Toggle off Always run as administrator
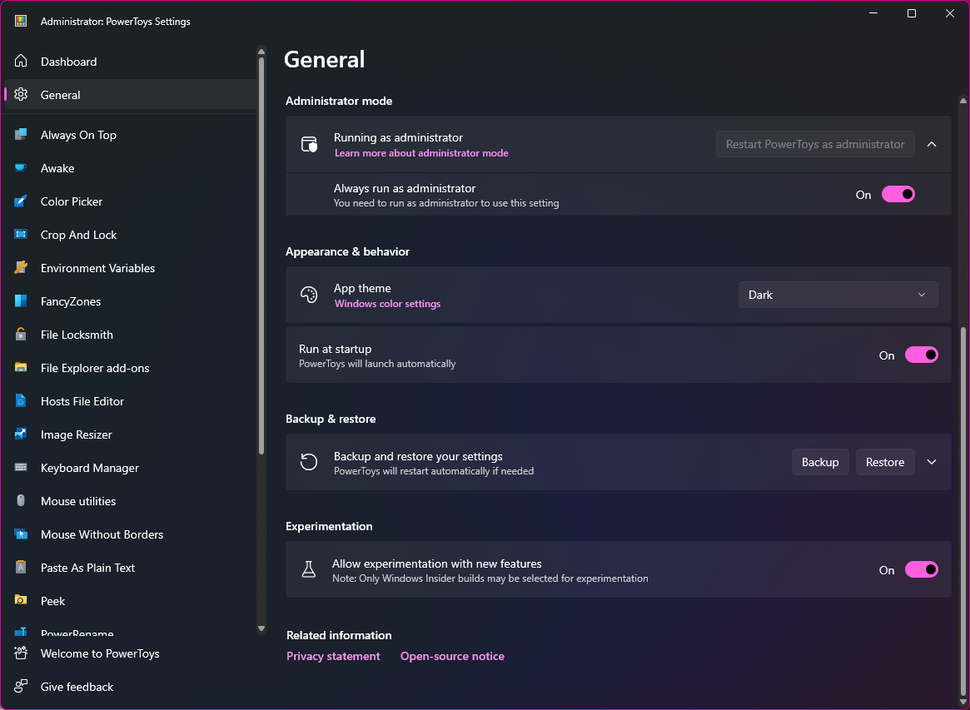Screen dimensions: 970x710 point(897,195)
